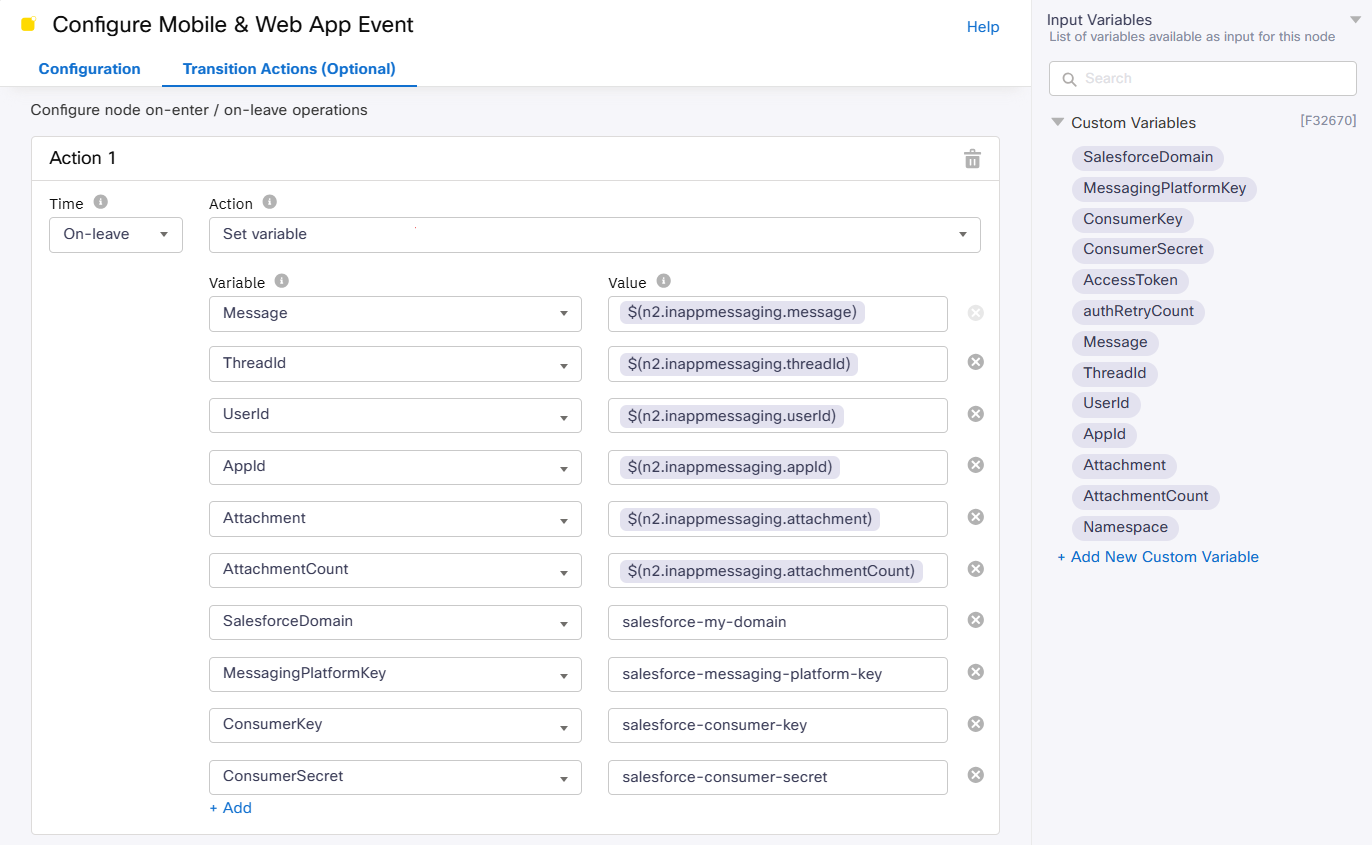
Task: Click the info icon next to Time
Action: point(100,202)
